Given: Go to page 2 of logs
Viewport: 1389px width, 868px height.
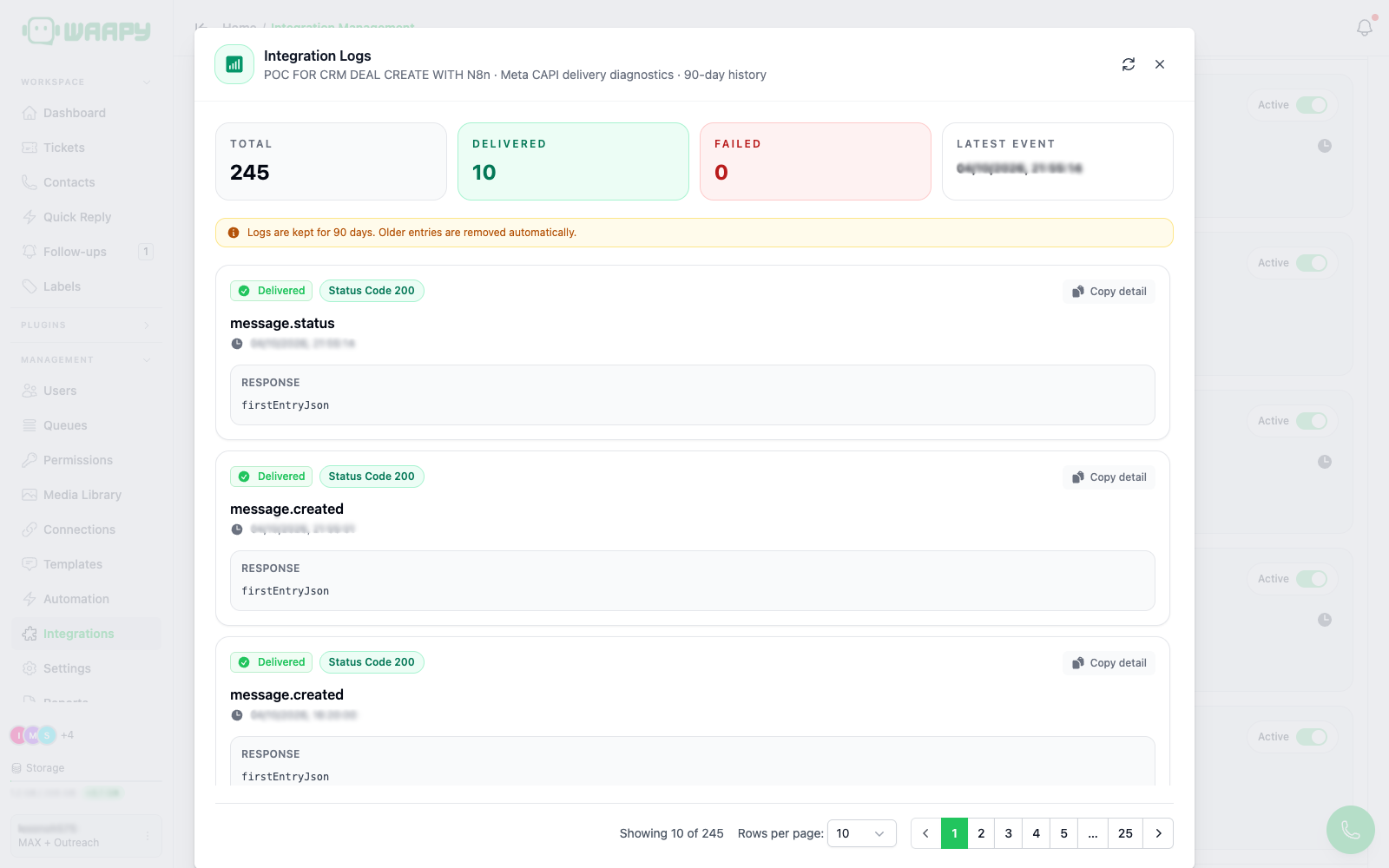Looking at the screenshot, I should (x=981, y=833).
